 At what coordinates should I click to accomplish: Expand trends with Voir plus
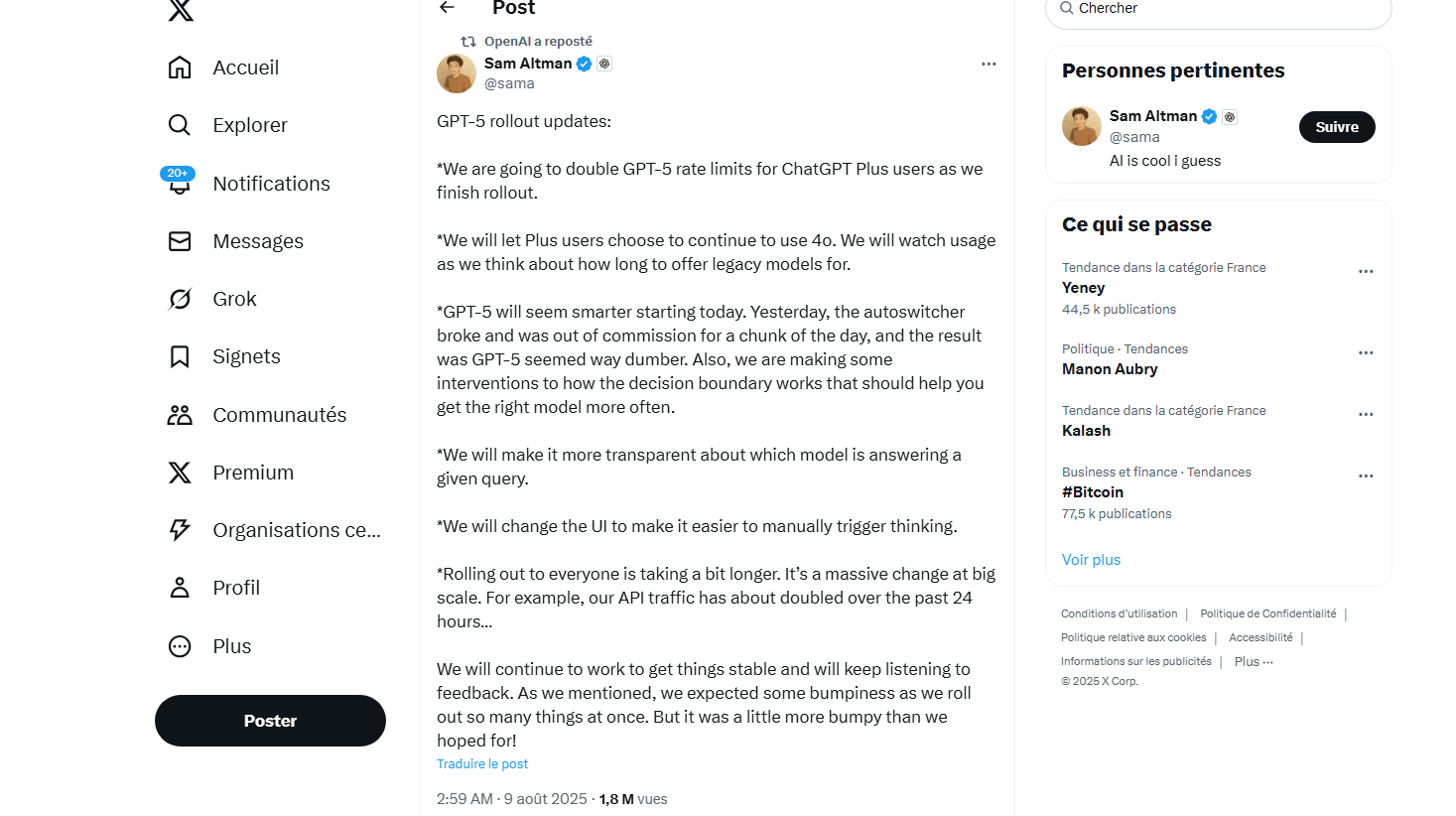[x=1091, y=559]
